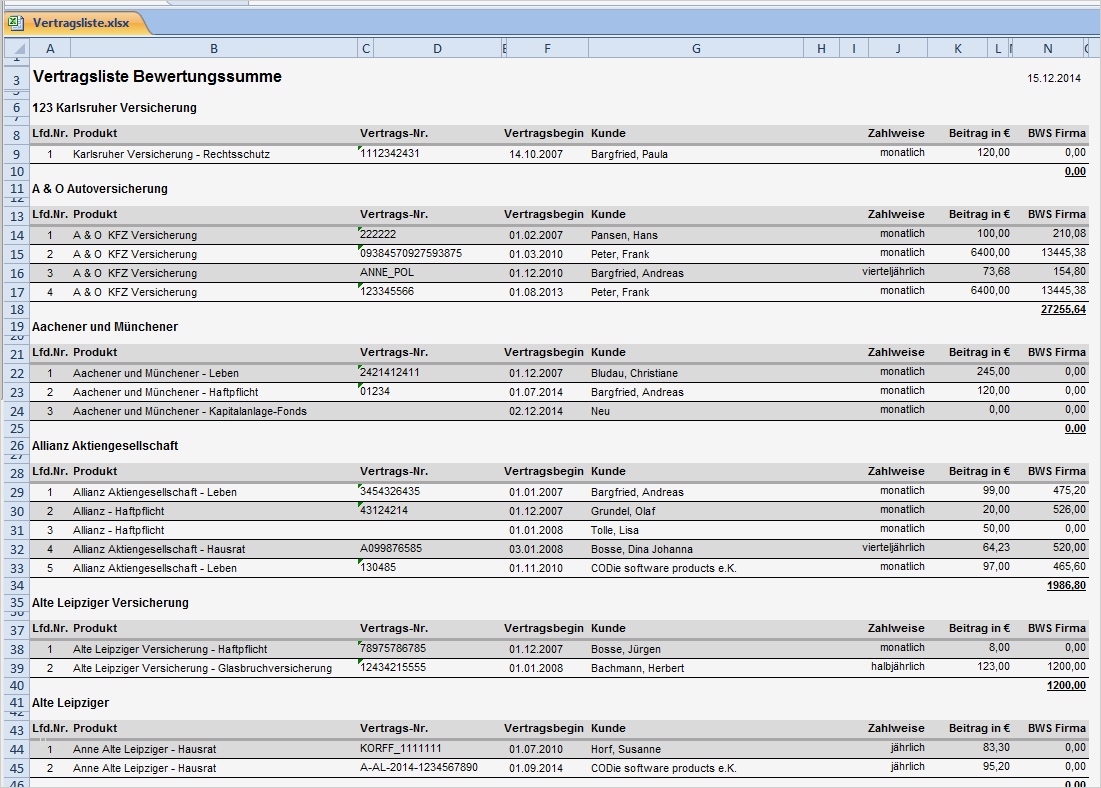Click contract number KORFF_1111111

401,749
